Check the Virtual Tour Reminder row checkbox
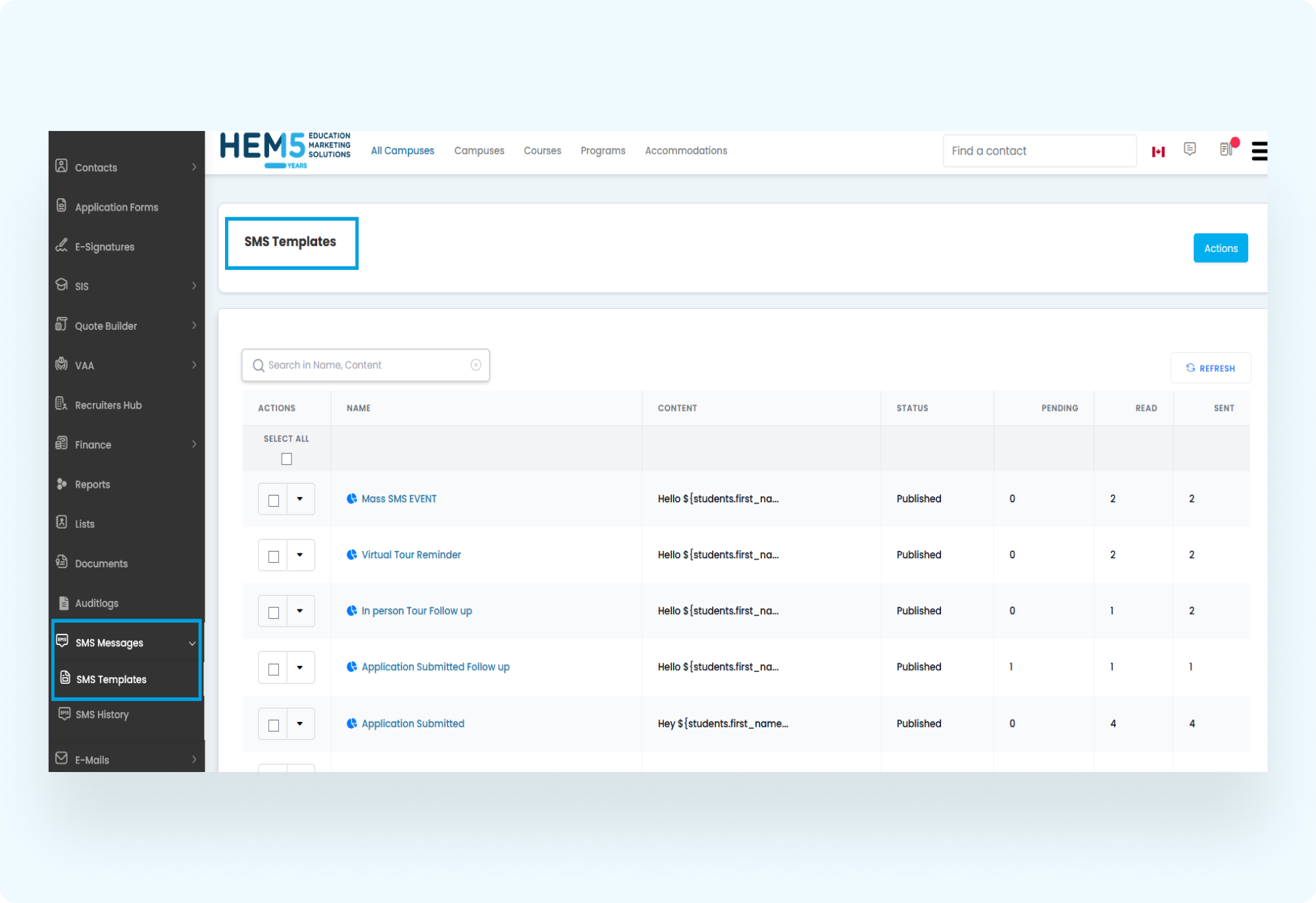Screen dimensions: 1316x903 coord(274,557)
